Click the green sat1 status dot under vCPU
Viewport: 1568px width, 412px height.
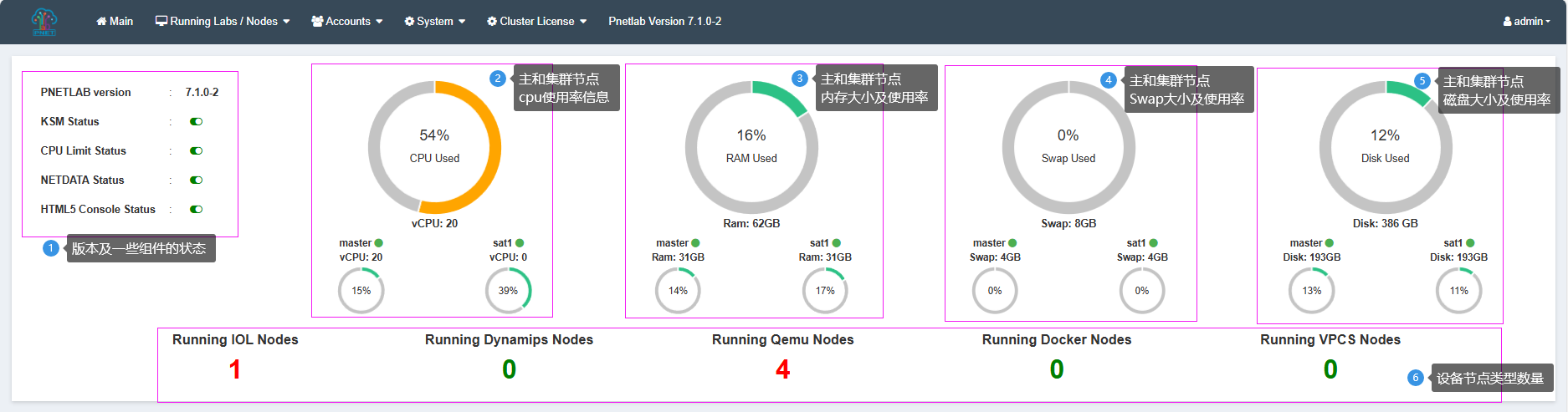click(520, 243)
